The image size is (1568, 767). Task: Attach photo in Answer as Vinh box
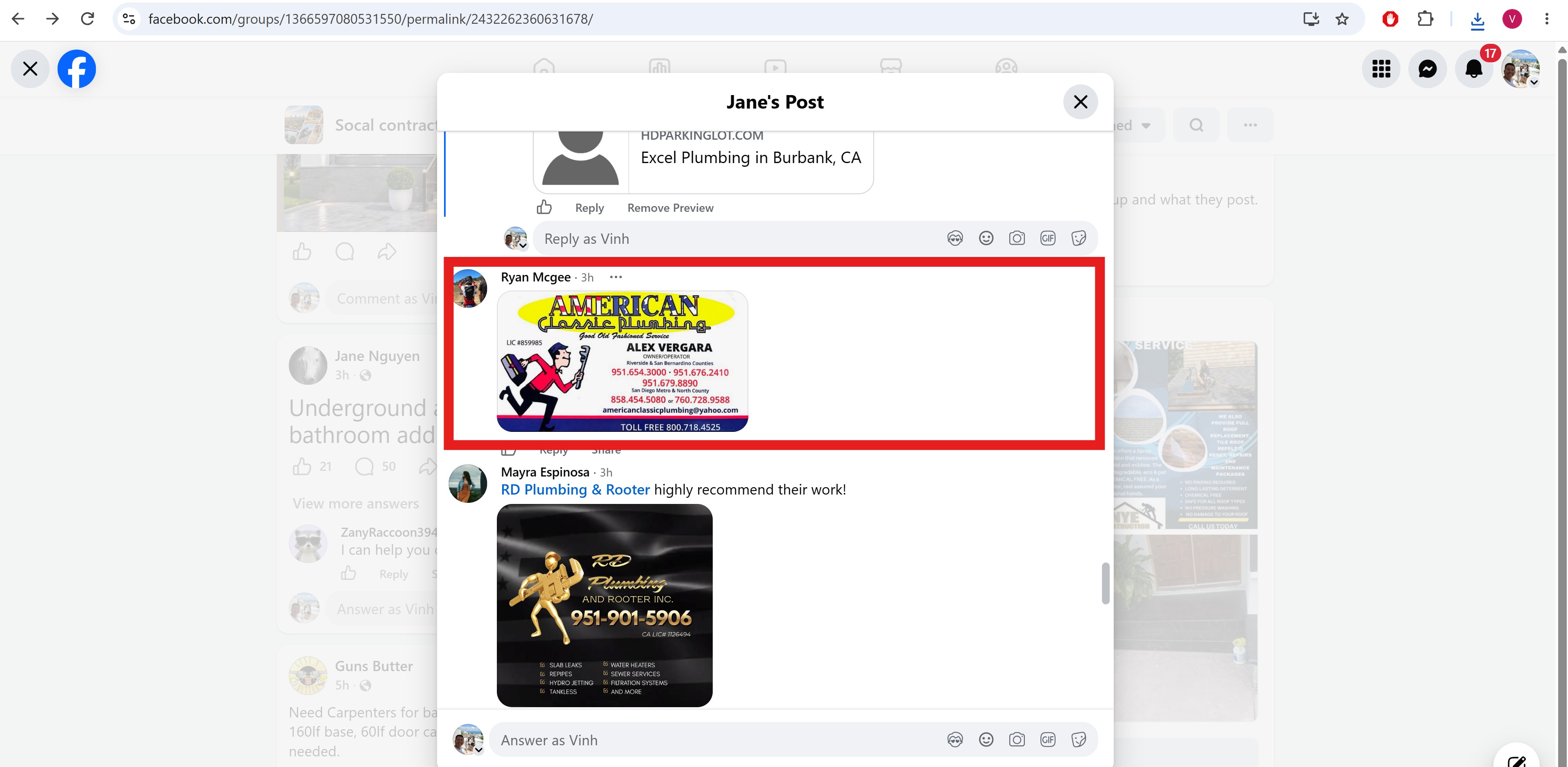coord(1017,740)
